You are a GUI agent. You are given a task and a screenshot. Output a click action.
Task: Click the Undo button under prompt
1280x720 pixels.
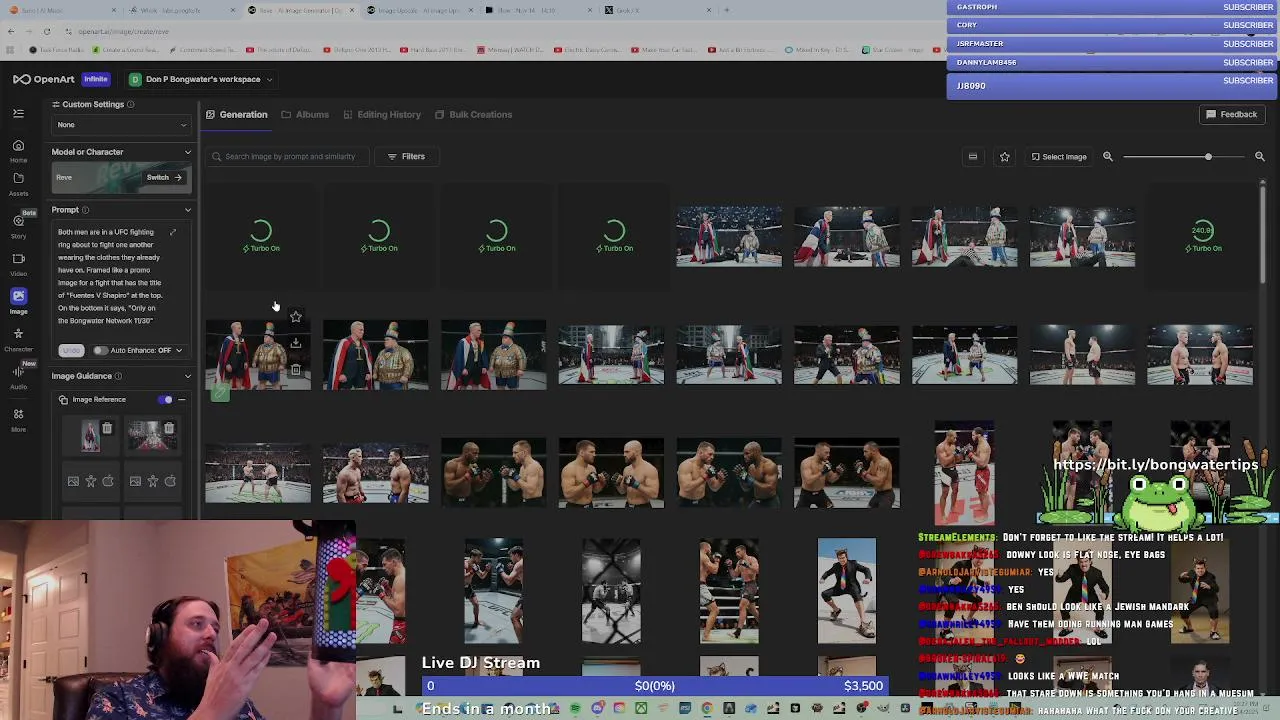pos(70,350)
